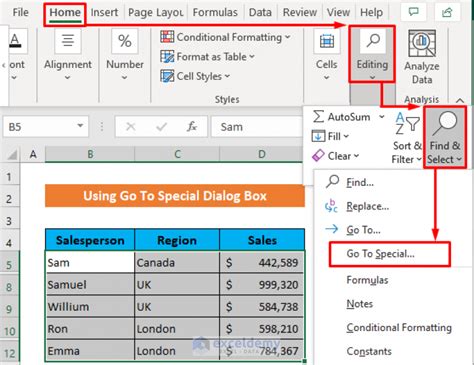Click the Comments speech bubble icon
The height and width of the screenshot is (365, 474).
tap(414, 13)
